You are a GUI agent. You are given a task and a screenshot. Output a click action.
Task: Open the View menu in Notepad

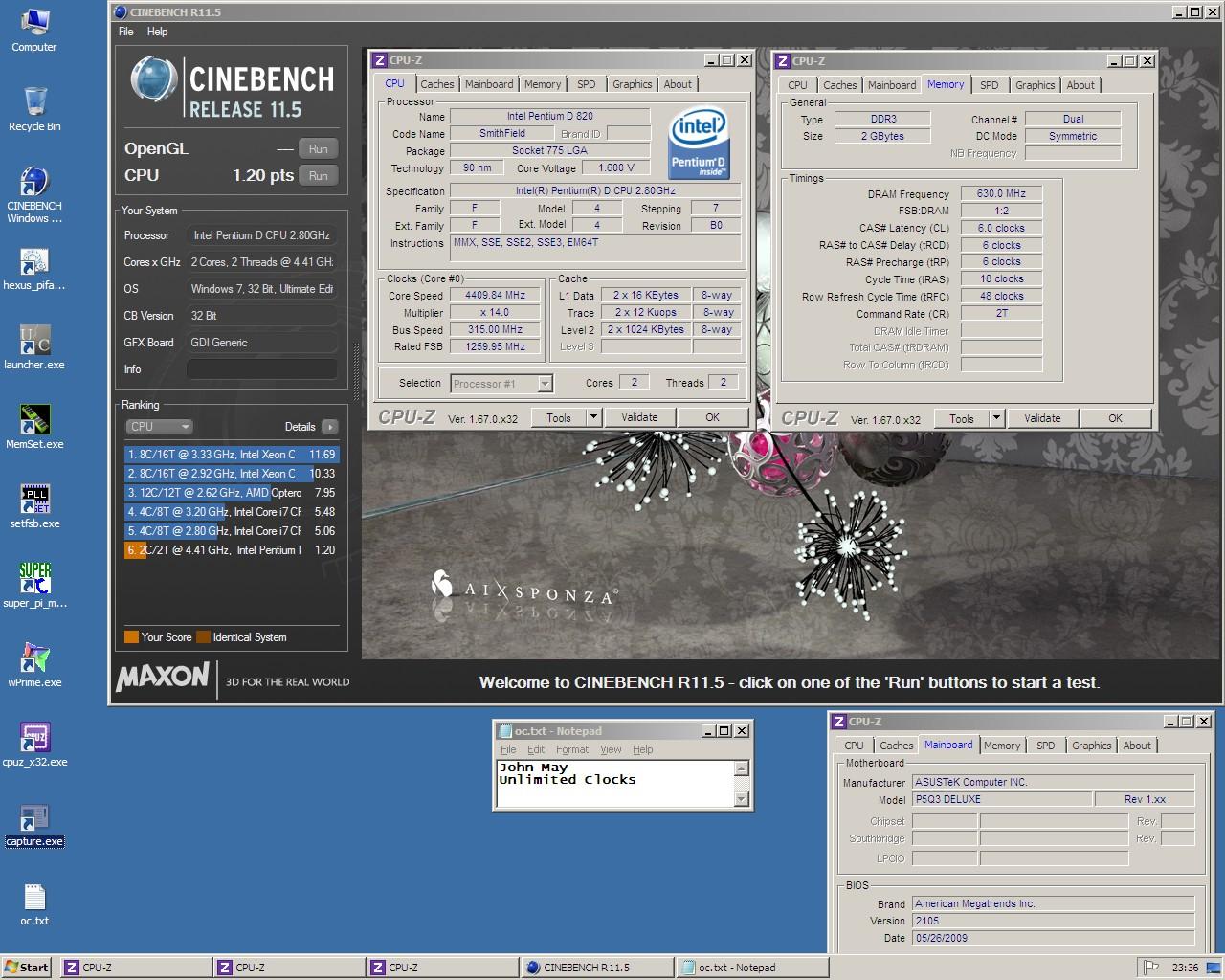(x=611, y=749)
